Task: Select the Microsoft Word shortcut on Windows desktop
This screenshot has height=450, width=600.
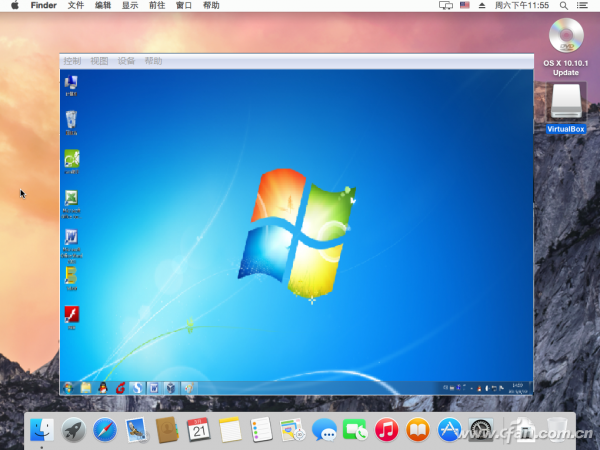Action: (x=71, y=246)
